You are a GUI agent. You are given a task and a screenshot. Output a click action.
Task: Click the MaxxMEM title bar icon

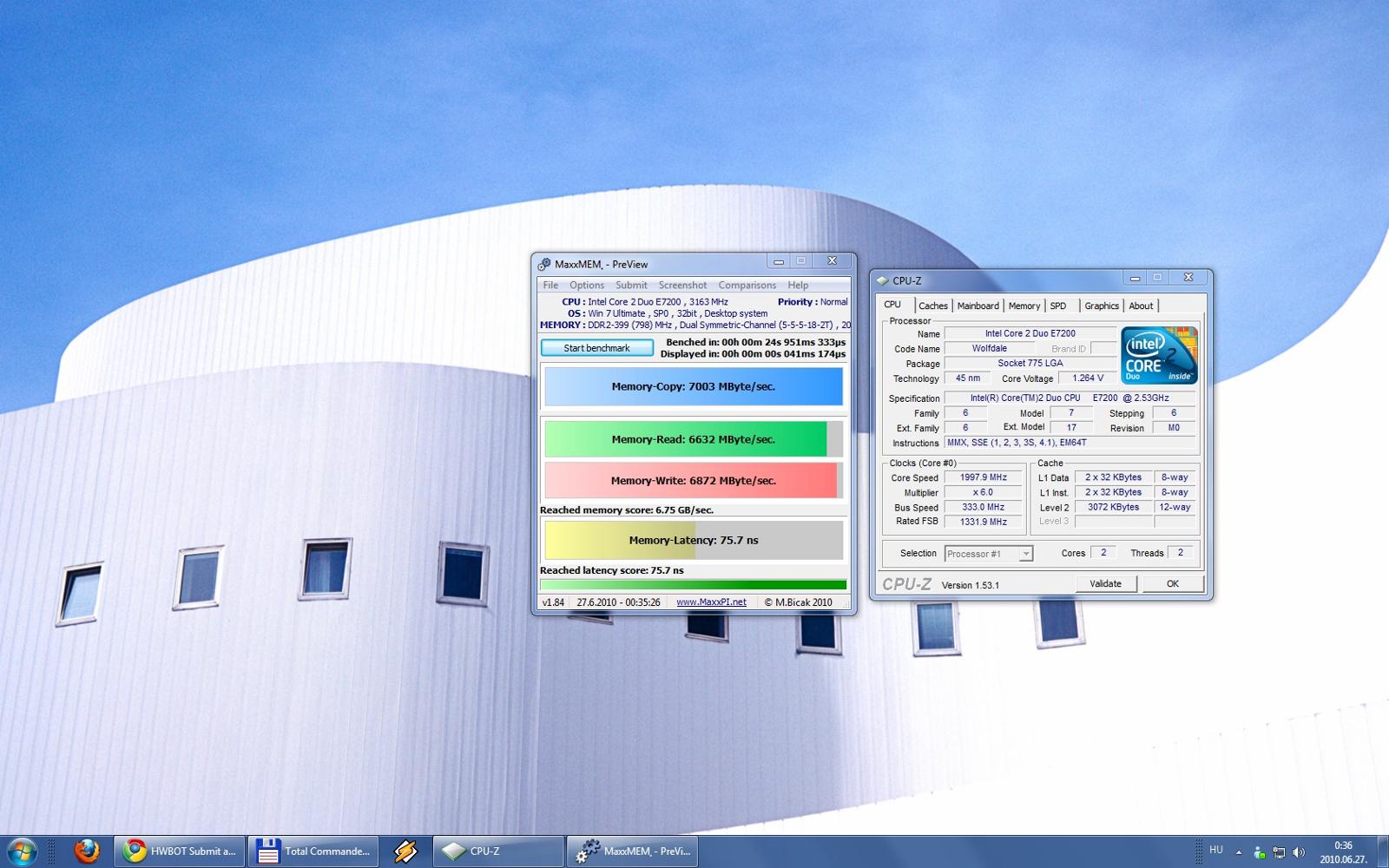tap(544, 264)
